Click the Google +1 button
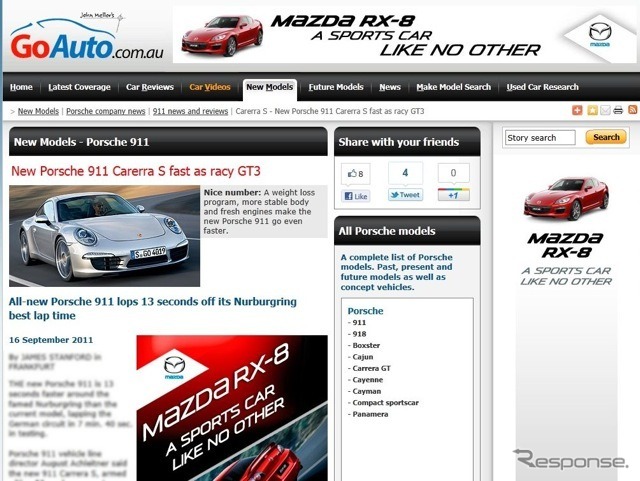The height and width of the screenshot is (481, 640). (453, 195)
